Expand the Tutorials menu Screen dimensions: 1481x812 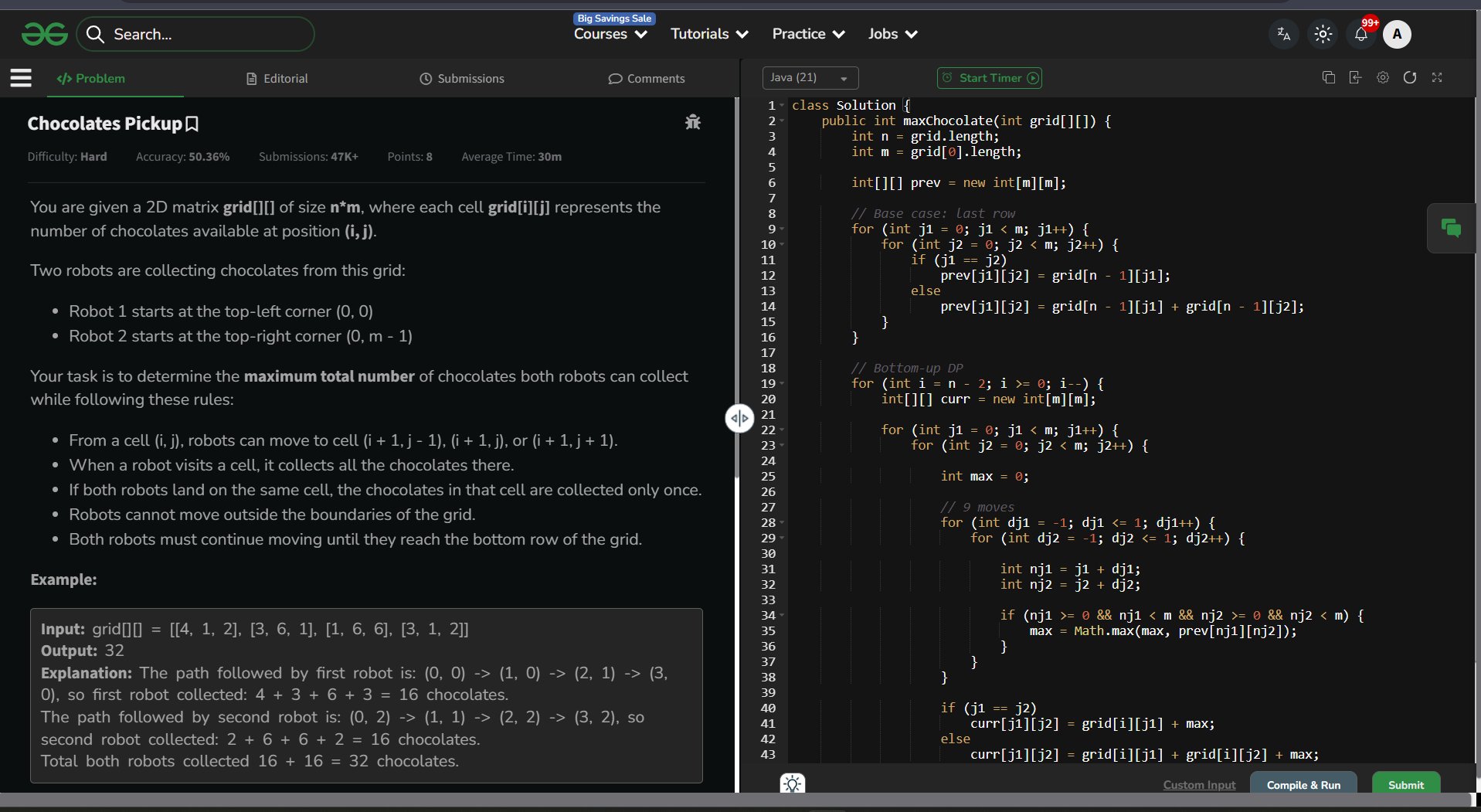(709, 34)
